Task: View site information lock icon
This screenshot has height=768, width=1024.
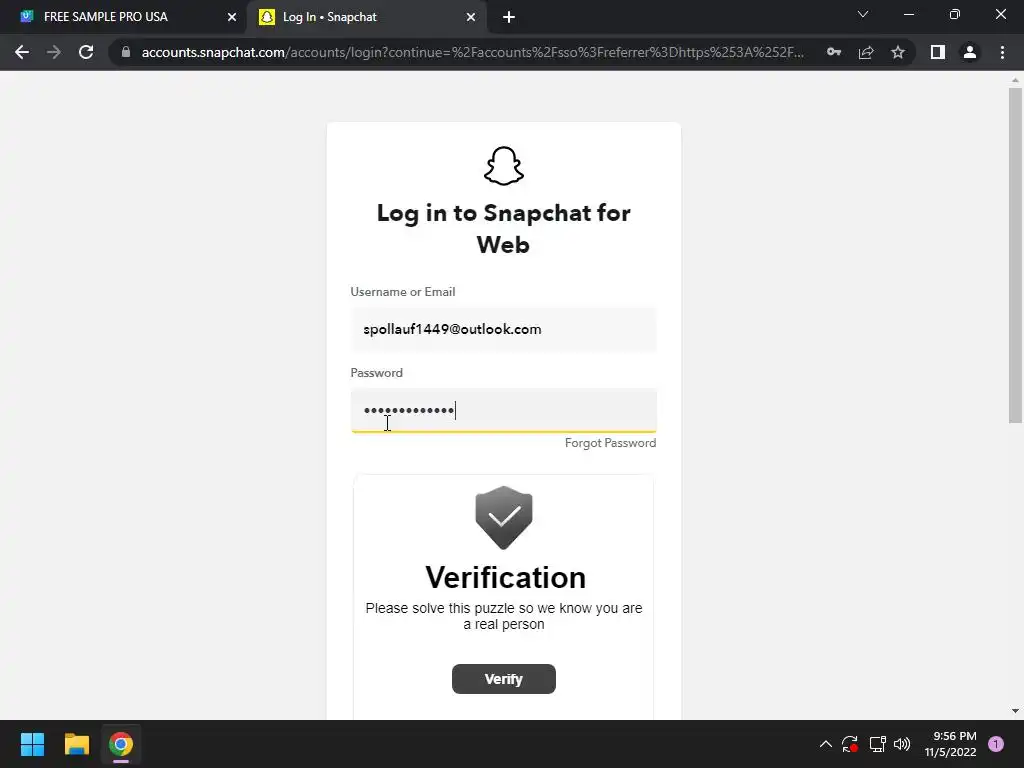Action: coord(126,52)
